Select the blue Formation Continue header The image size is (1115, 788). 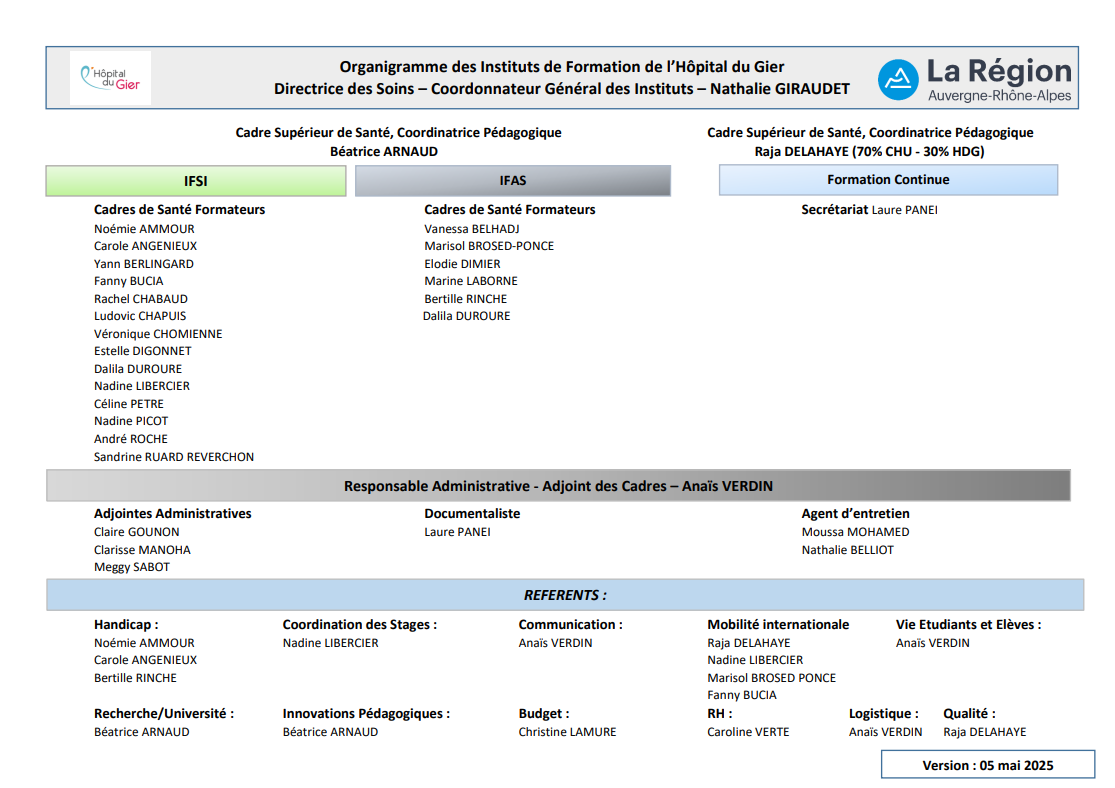tap(887, 180)
